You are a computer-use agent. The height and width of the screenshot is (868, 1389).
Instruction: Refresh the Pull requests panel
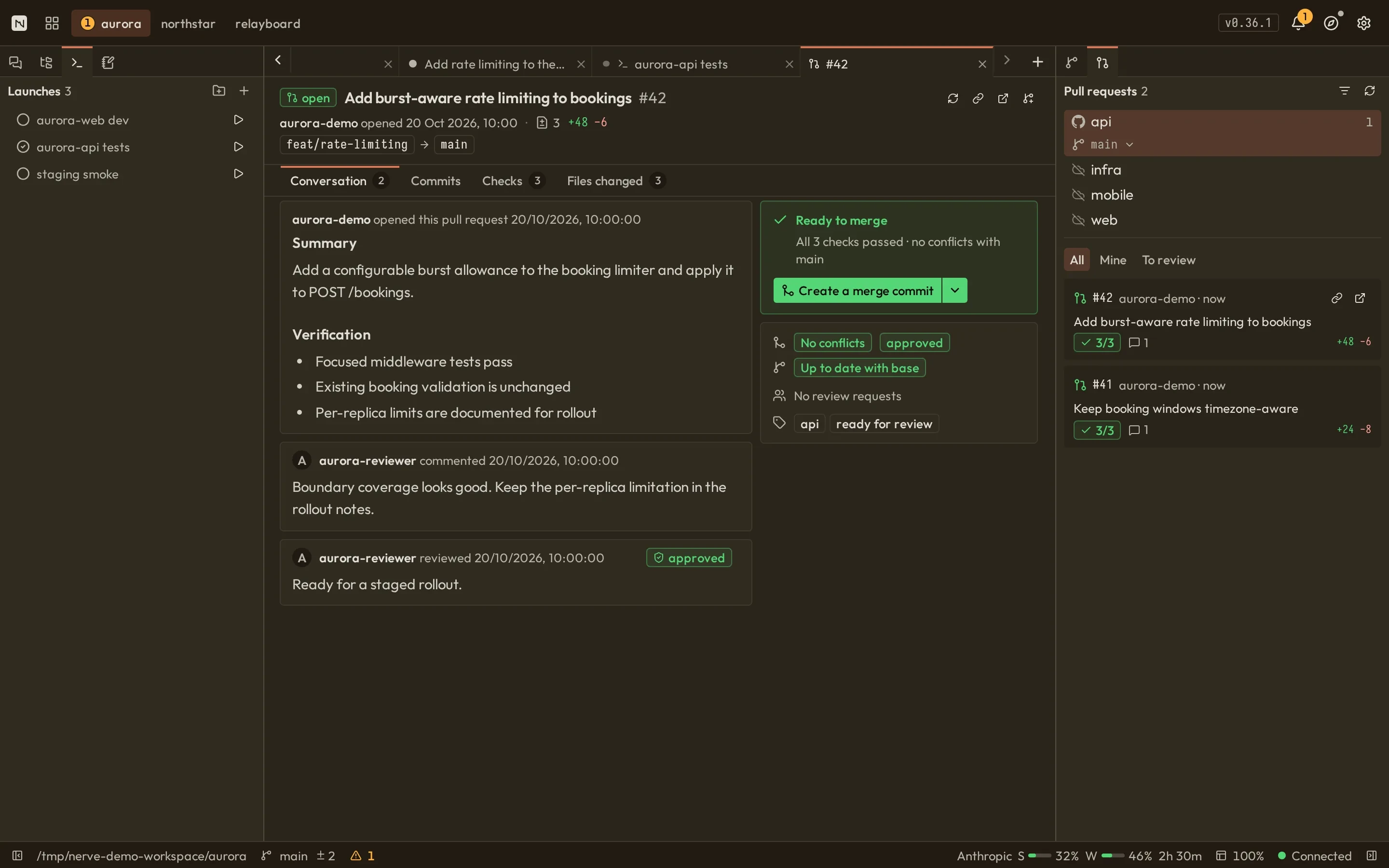pos(1370,91)
